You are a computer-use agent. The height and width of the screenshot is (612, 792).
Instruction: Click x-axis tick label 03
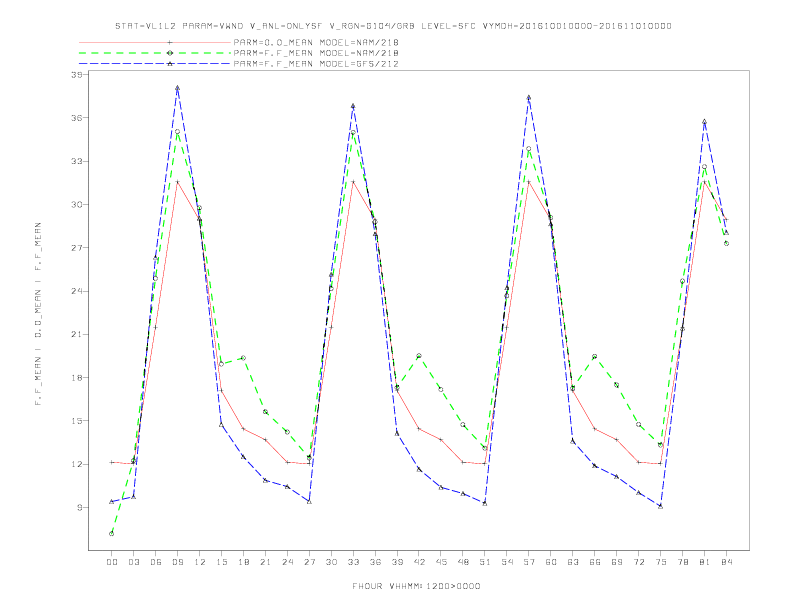133,562
